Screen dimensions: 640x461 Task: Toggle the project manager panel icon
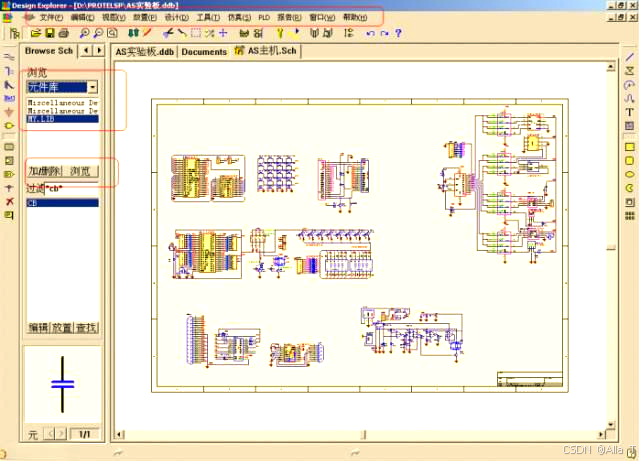[15, 33]
